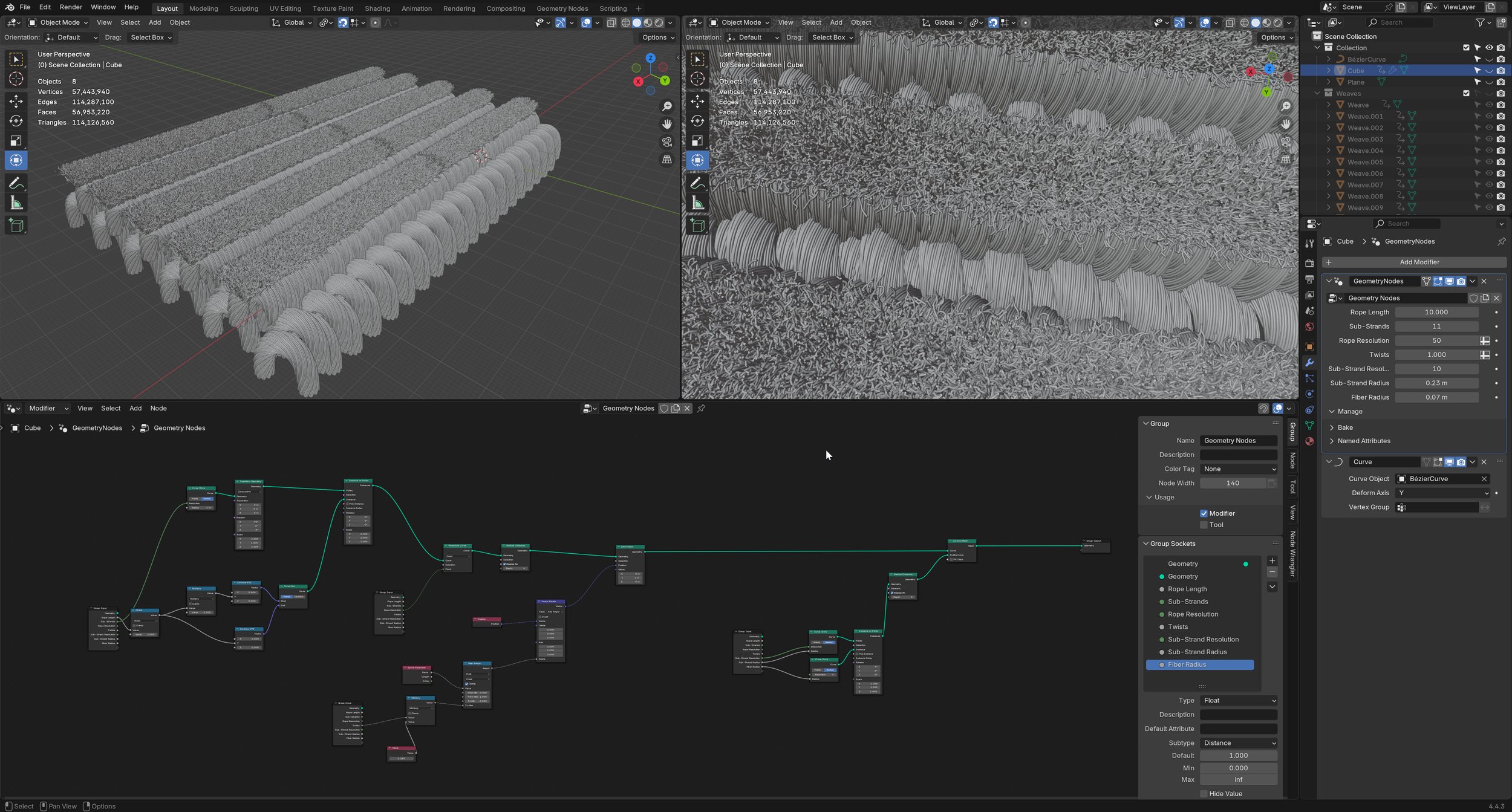
Task: Choose the Add Cube tool in left viewport
Action: point(16,226)
